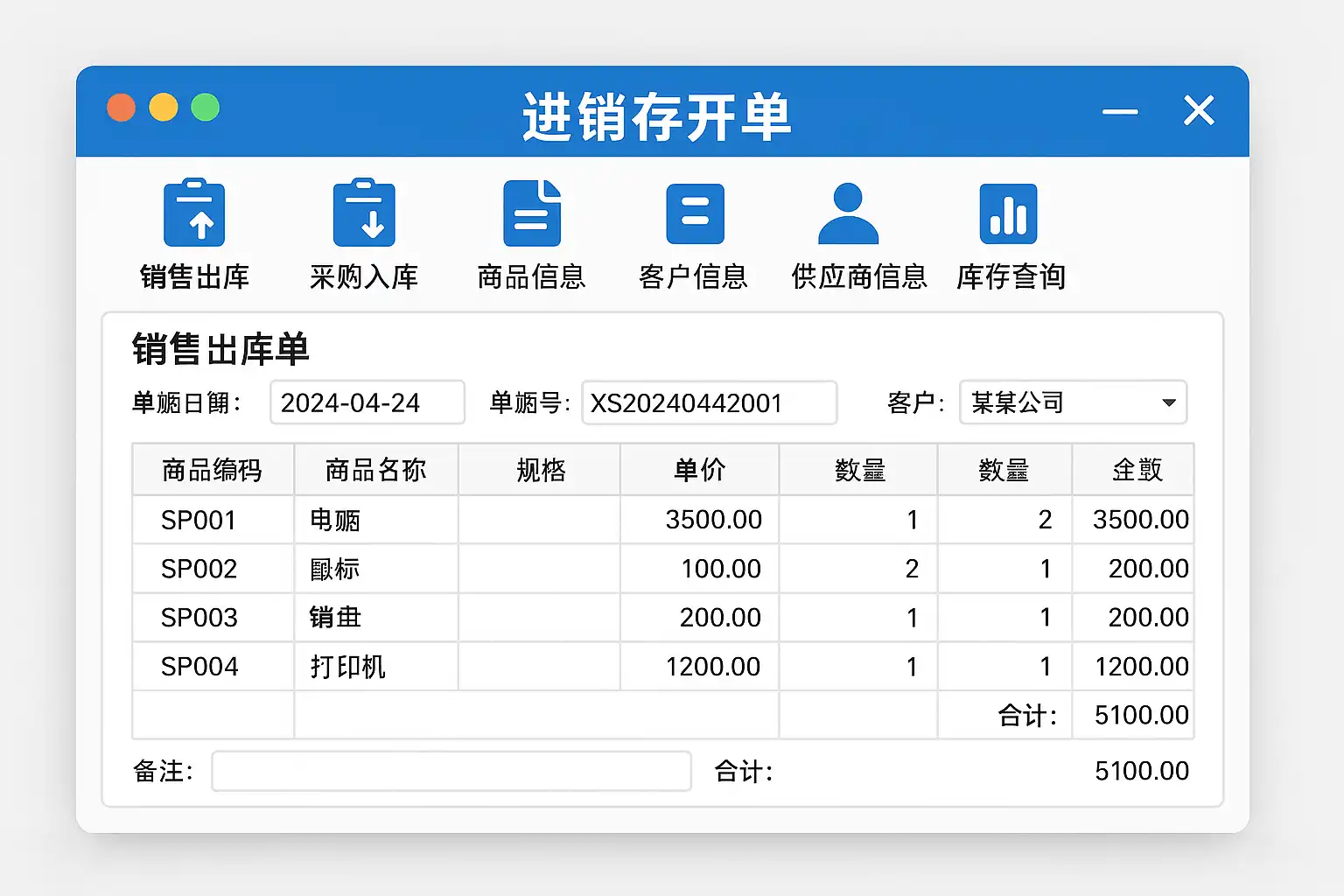The height and width of the screenshot is (896, 1344).
Task: Click the 规格 column header
Action: pyautogui.click(x=540, y=470)
